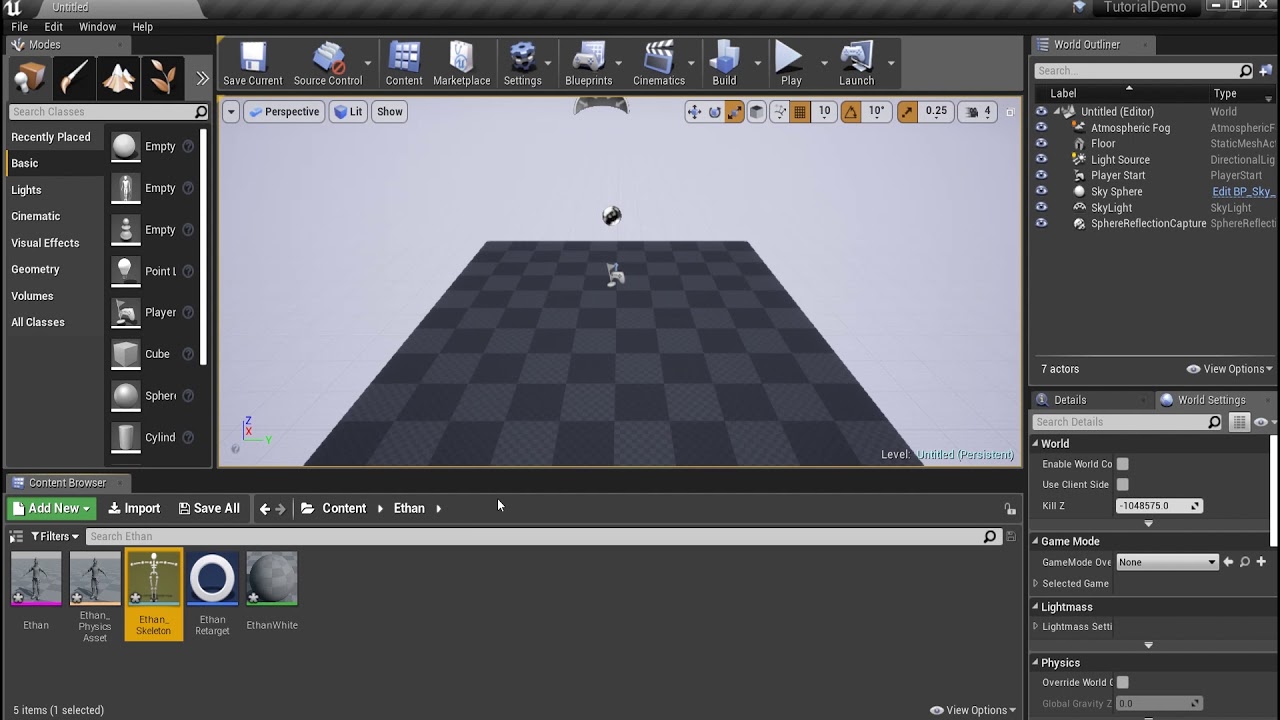This screenshot has width=1280, height=720.
Task: Toggle visibility of Floor actor
Action: [x=1041, y=144]
